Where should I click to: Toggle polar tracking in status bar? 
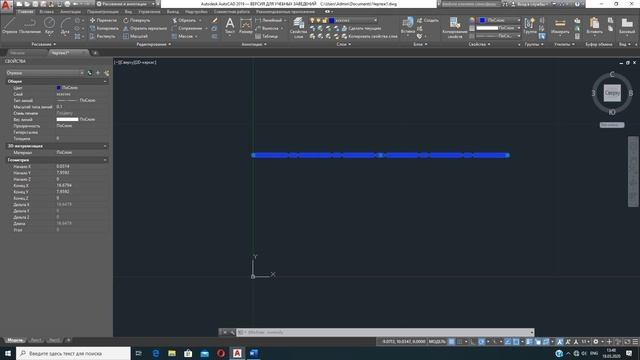pos(482,342)
